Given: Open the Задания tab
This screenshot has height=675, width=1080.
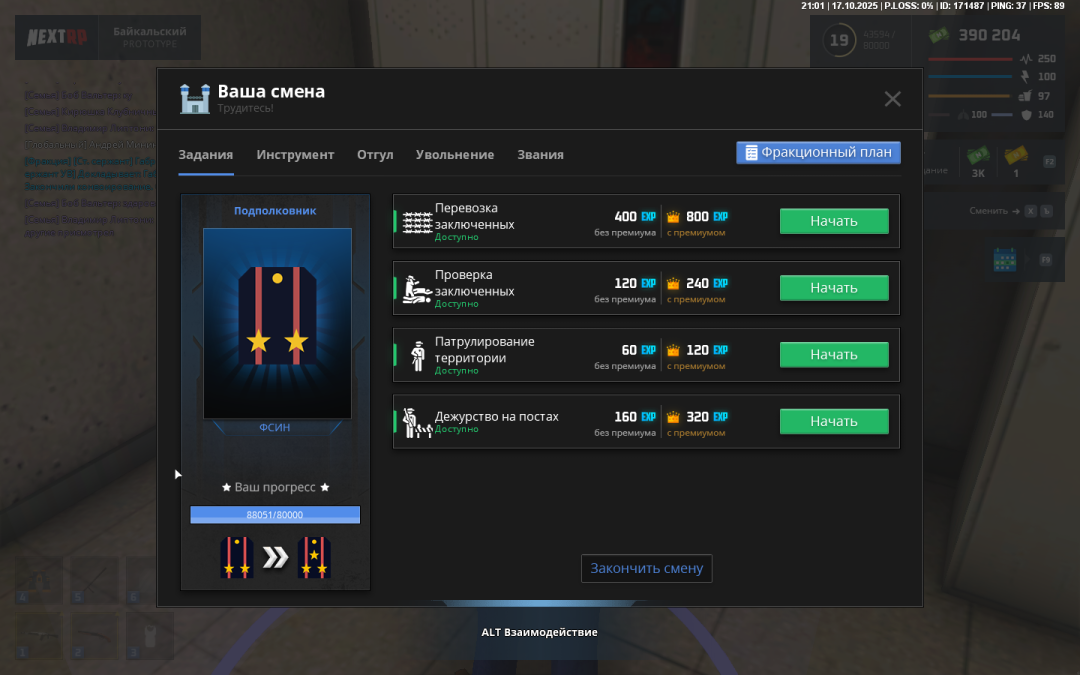Looking at the screenshot, I should pos(206,155).
